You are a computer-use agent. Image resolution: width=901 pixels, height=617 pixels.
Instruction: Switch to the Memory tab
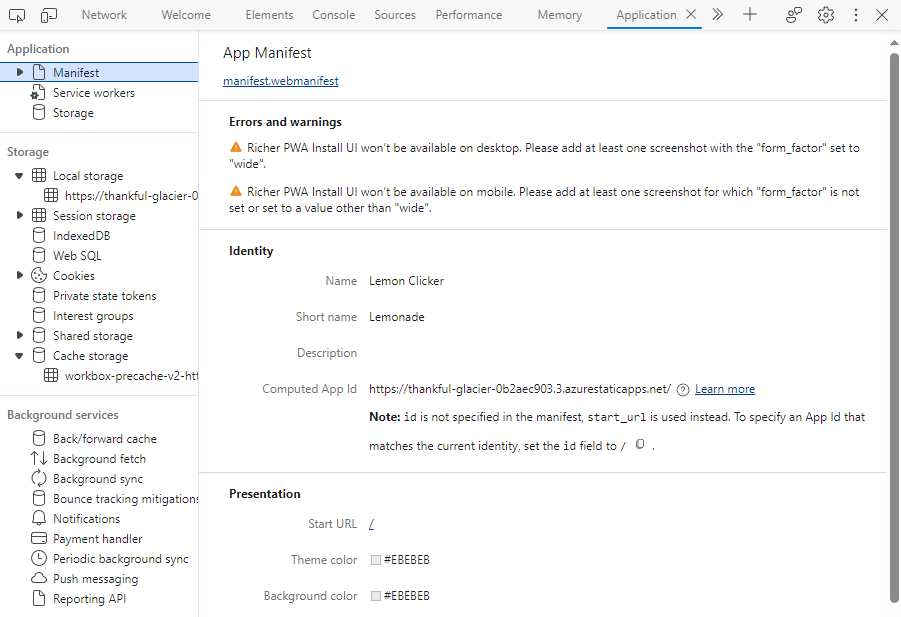[x=560, y=15]
